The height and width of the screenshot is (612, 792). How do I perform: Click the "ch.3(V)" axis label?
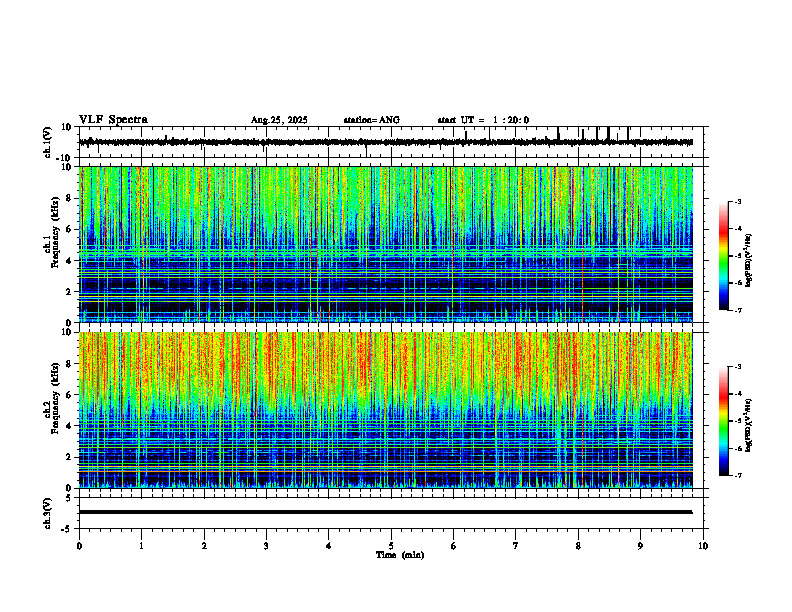pos(48,513)
